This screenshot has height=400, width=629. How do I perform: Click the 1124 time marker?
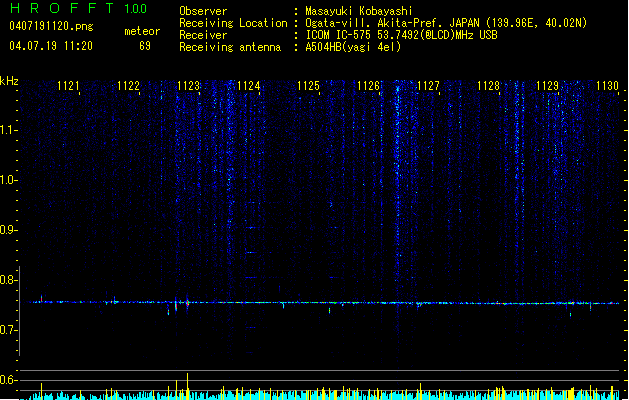249,86
